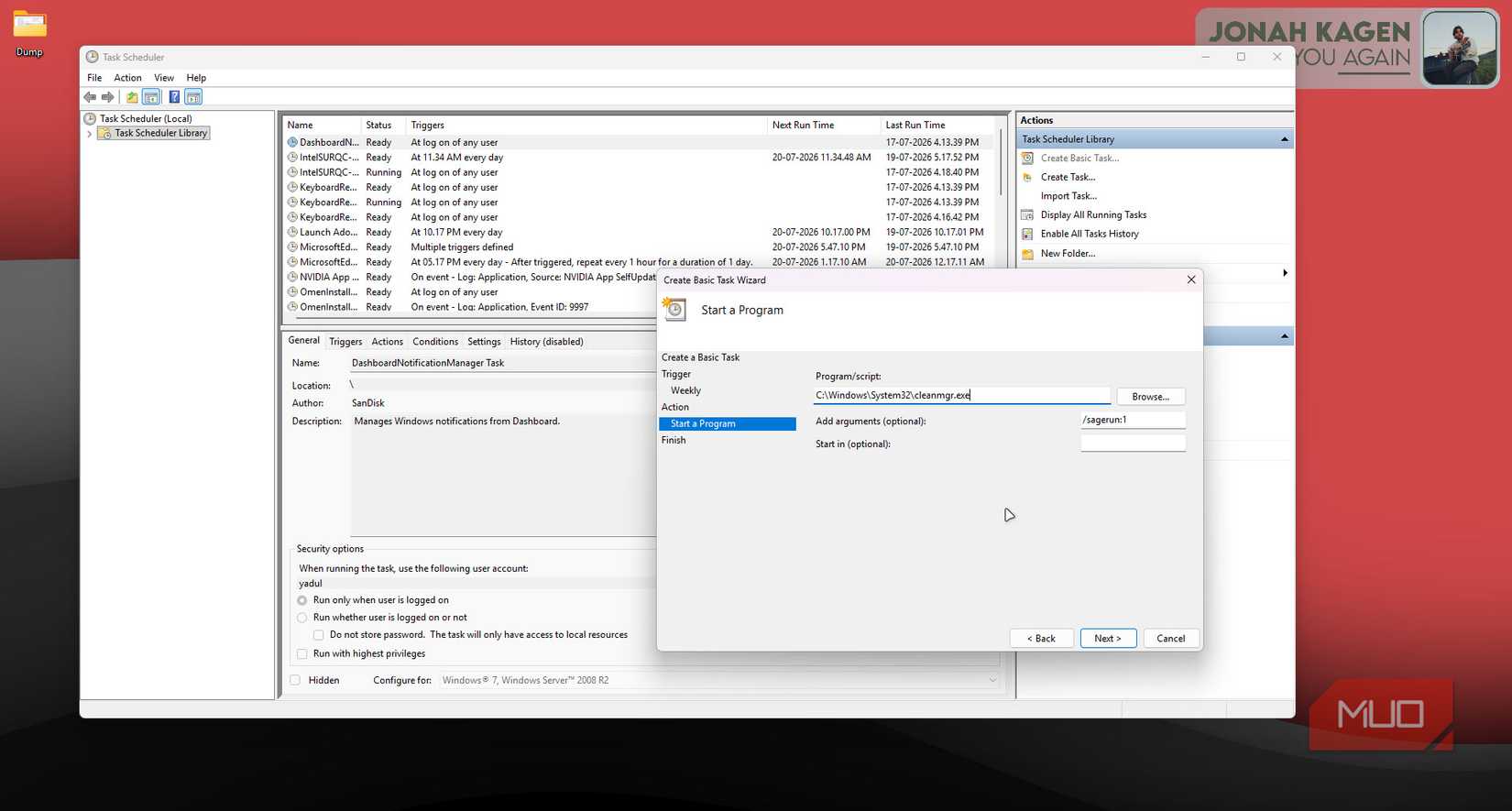Click New Folder... in Actions pane
1512x811 pixels.
[1068, 254]
